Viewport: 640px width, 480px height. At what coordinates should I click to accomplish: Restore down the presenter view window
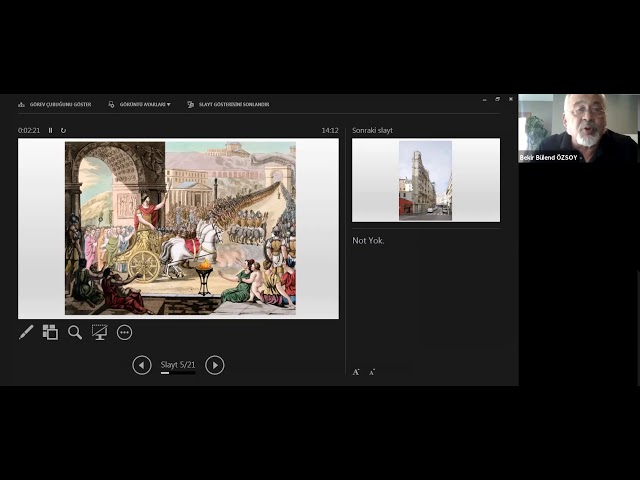click(x=498, y=99)
